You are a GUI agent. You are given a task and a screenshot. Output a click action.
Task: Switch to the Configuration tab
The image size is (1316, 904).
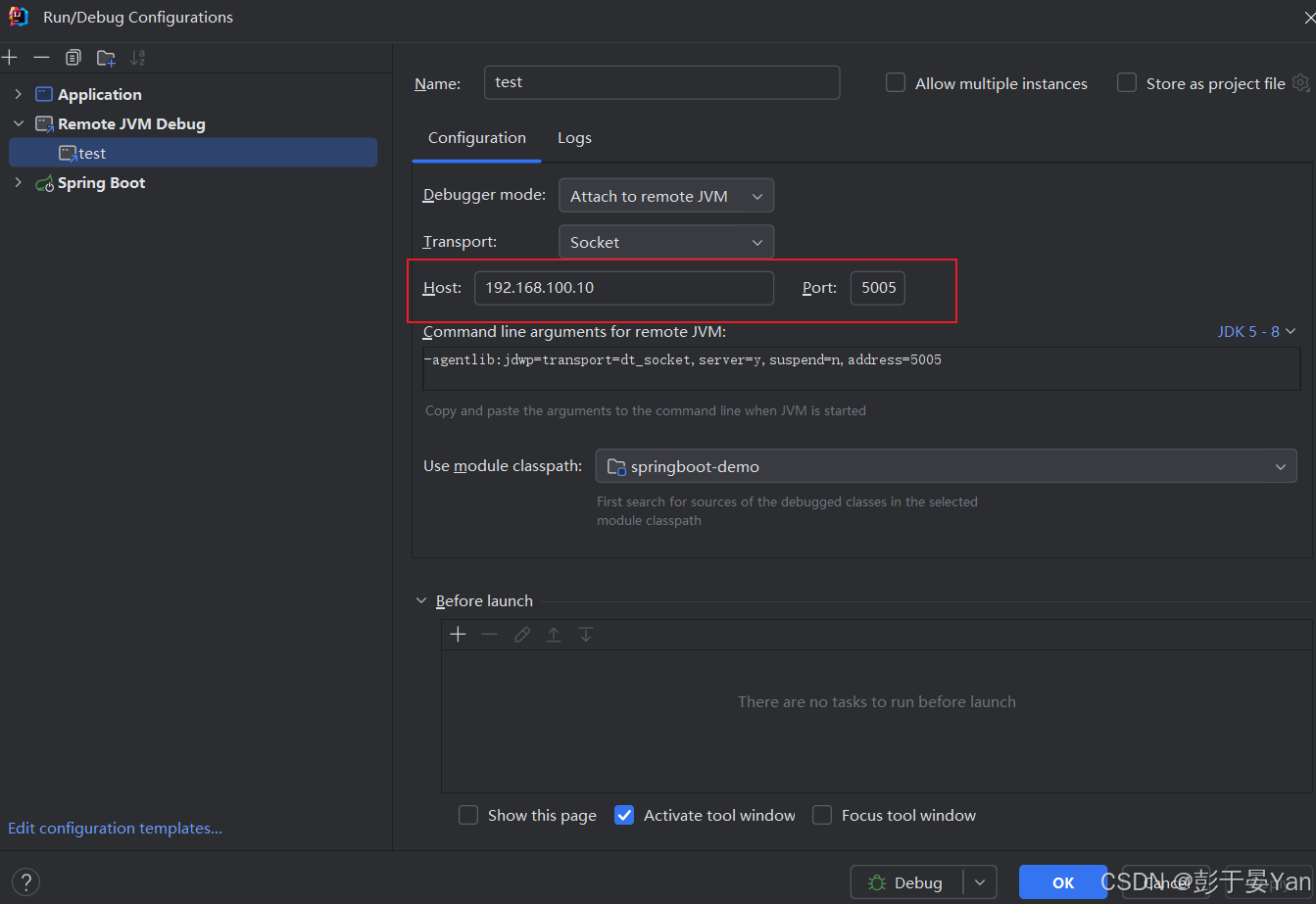coord(477,138)
